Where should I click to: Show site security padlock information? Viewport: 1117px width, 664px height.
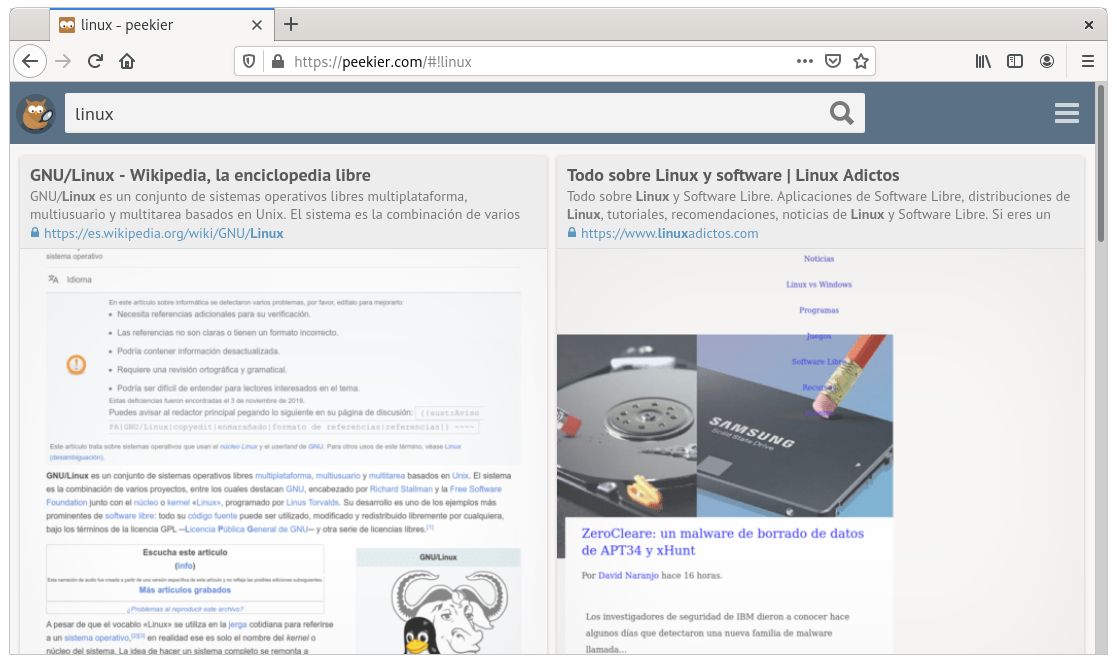(x=278, y=61)
